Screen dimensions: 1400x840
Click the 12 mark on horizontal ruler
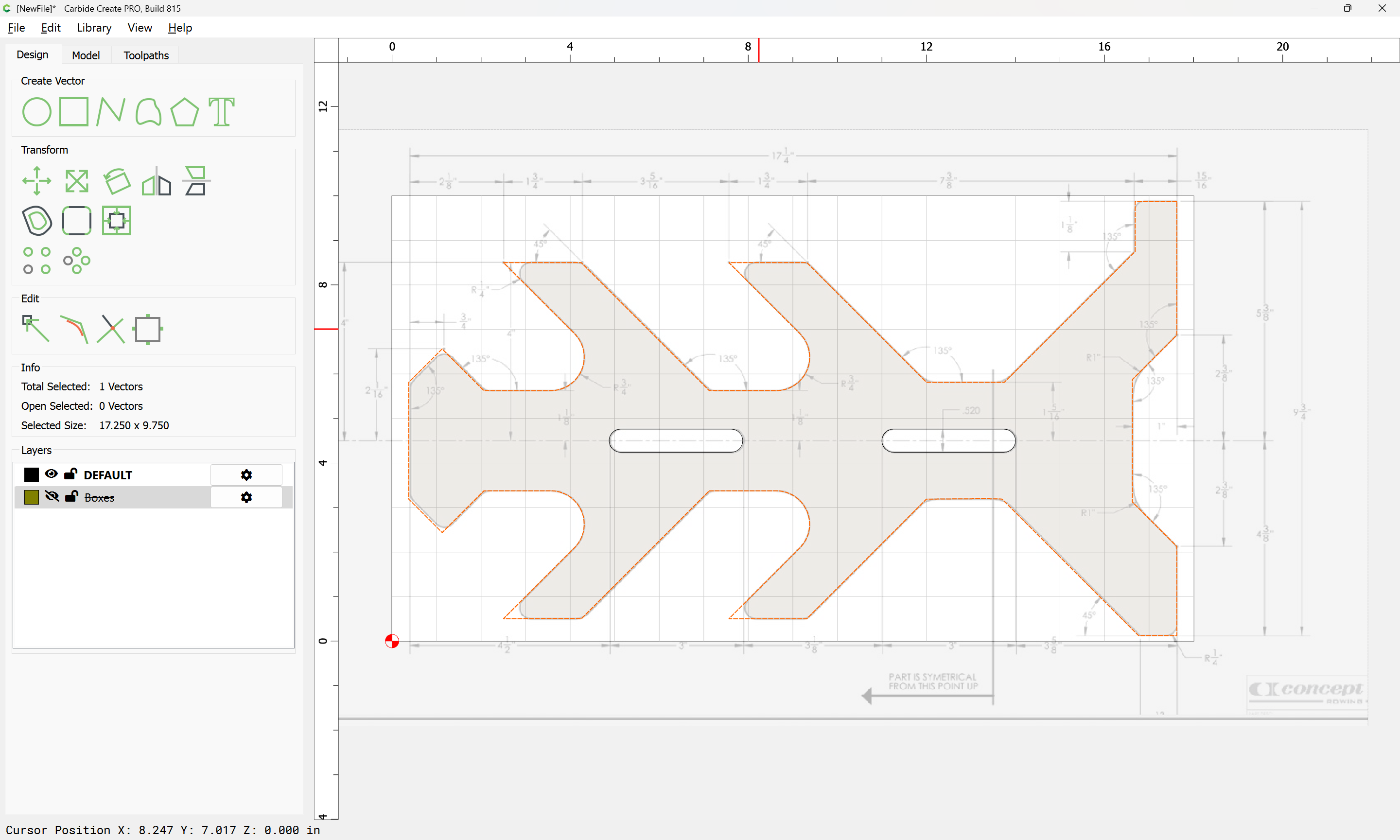(x=927, y=46)
